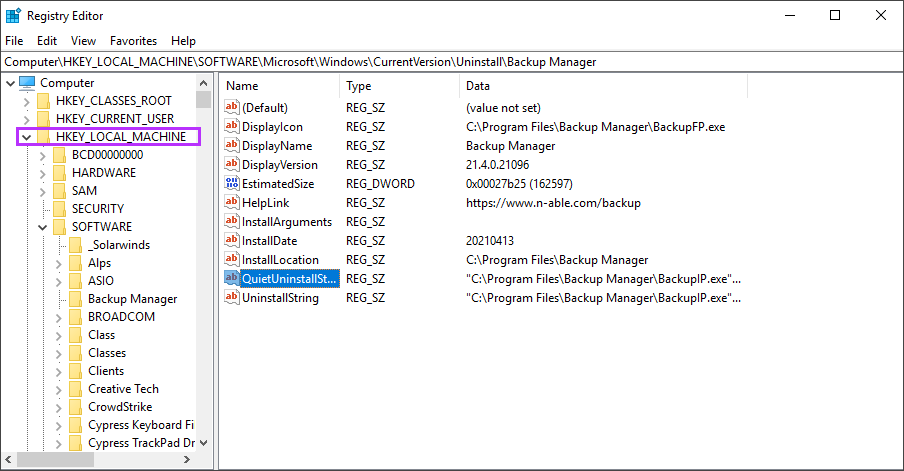
Task: Select the CrowdStrike folder icon
Action: (x=75, y=407)
